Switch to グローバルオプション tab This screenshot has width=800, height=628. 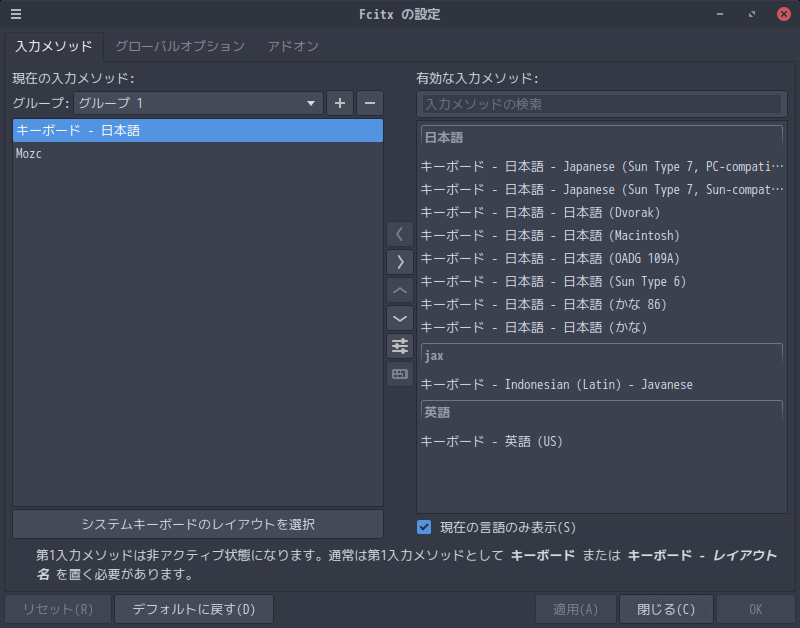click(180, 46)
